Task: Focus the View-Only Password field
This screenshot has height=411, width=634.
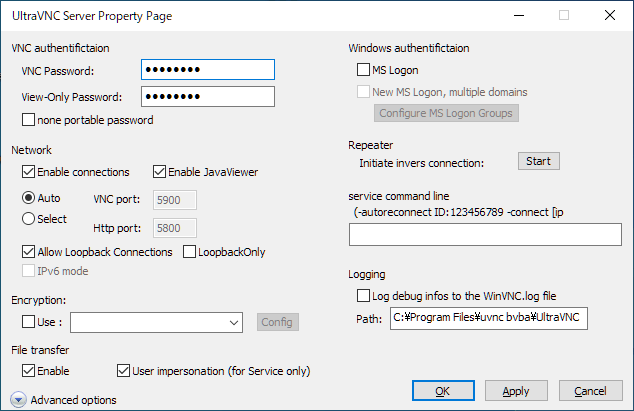Action: point(208,96)
